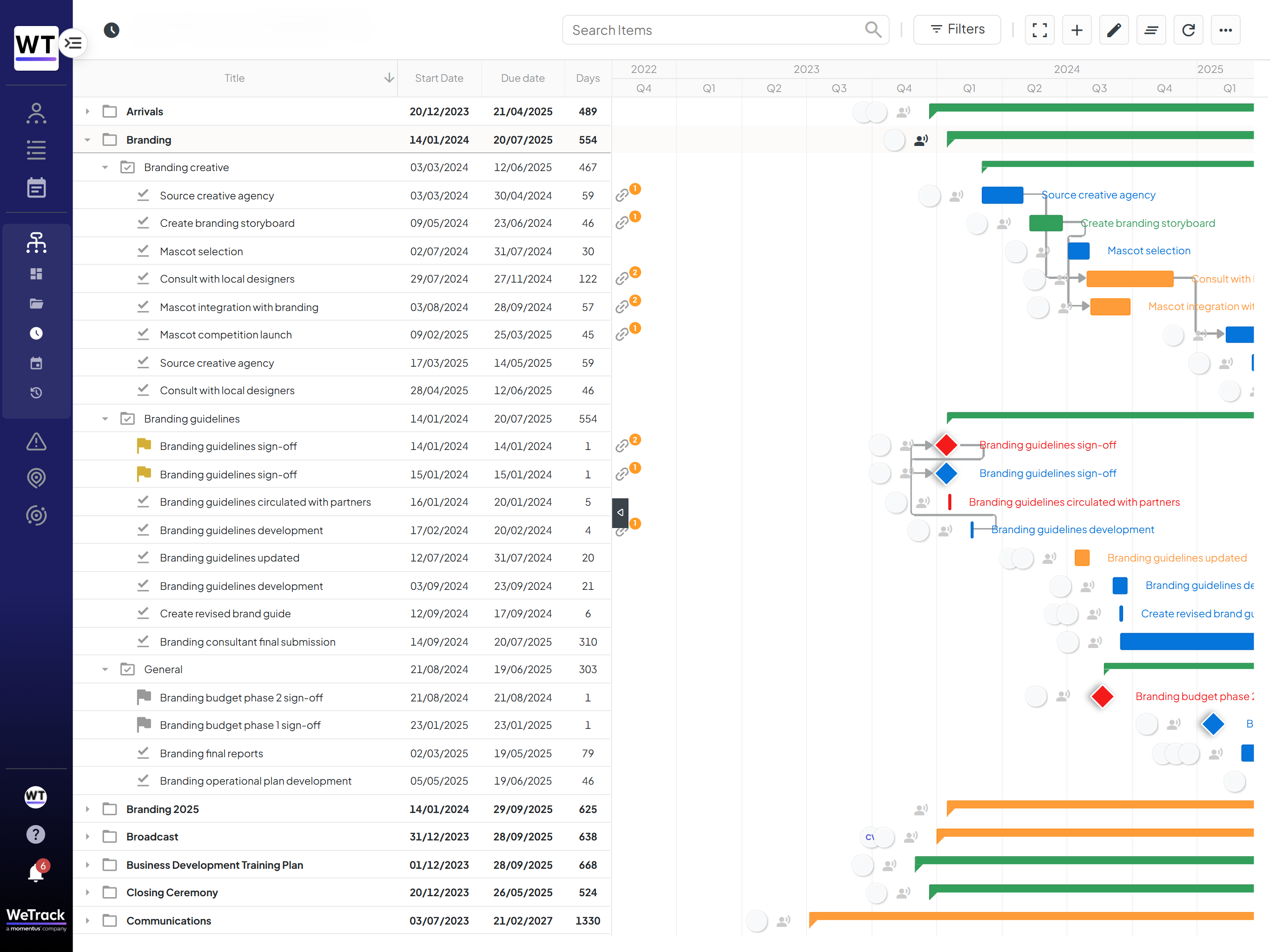Open the Filters button

(x=957, y=30)
